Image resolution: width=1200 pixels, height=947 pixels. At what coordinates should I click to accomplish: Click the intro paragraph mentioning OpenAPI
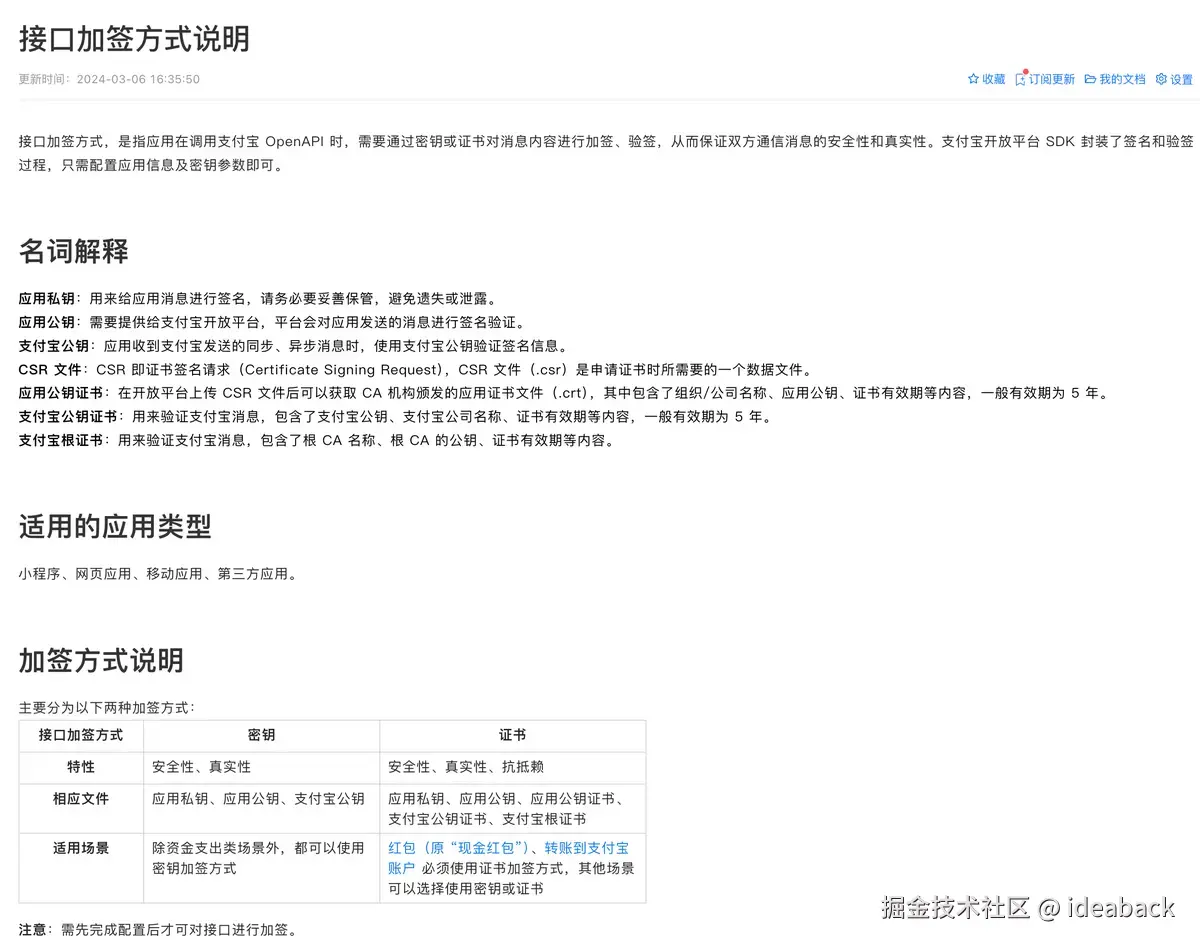[x=606, y=153]
